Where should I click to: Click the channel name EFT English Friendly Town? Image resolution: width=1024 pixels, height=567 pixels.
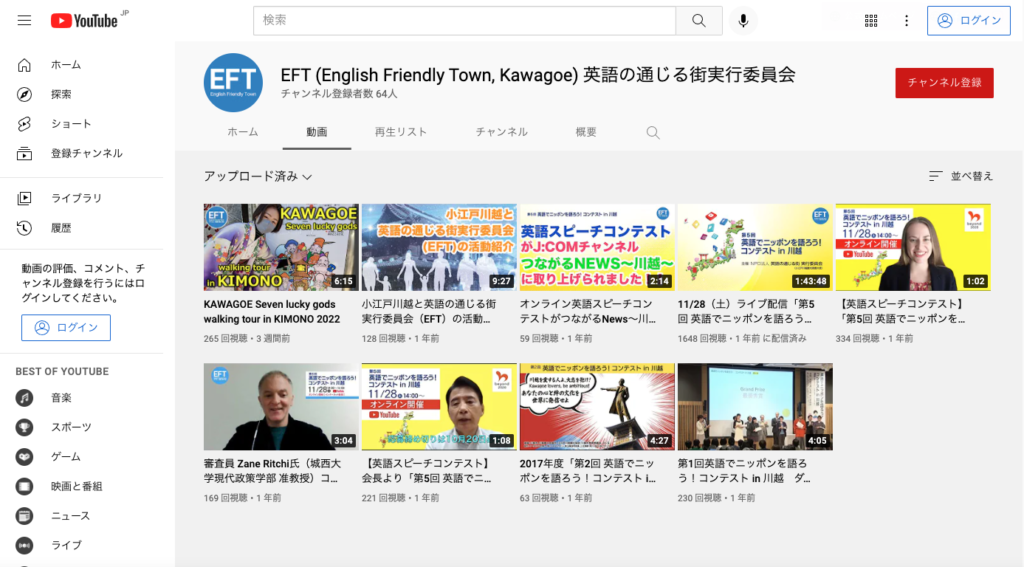[538, 75]
